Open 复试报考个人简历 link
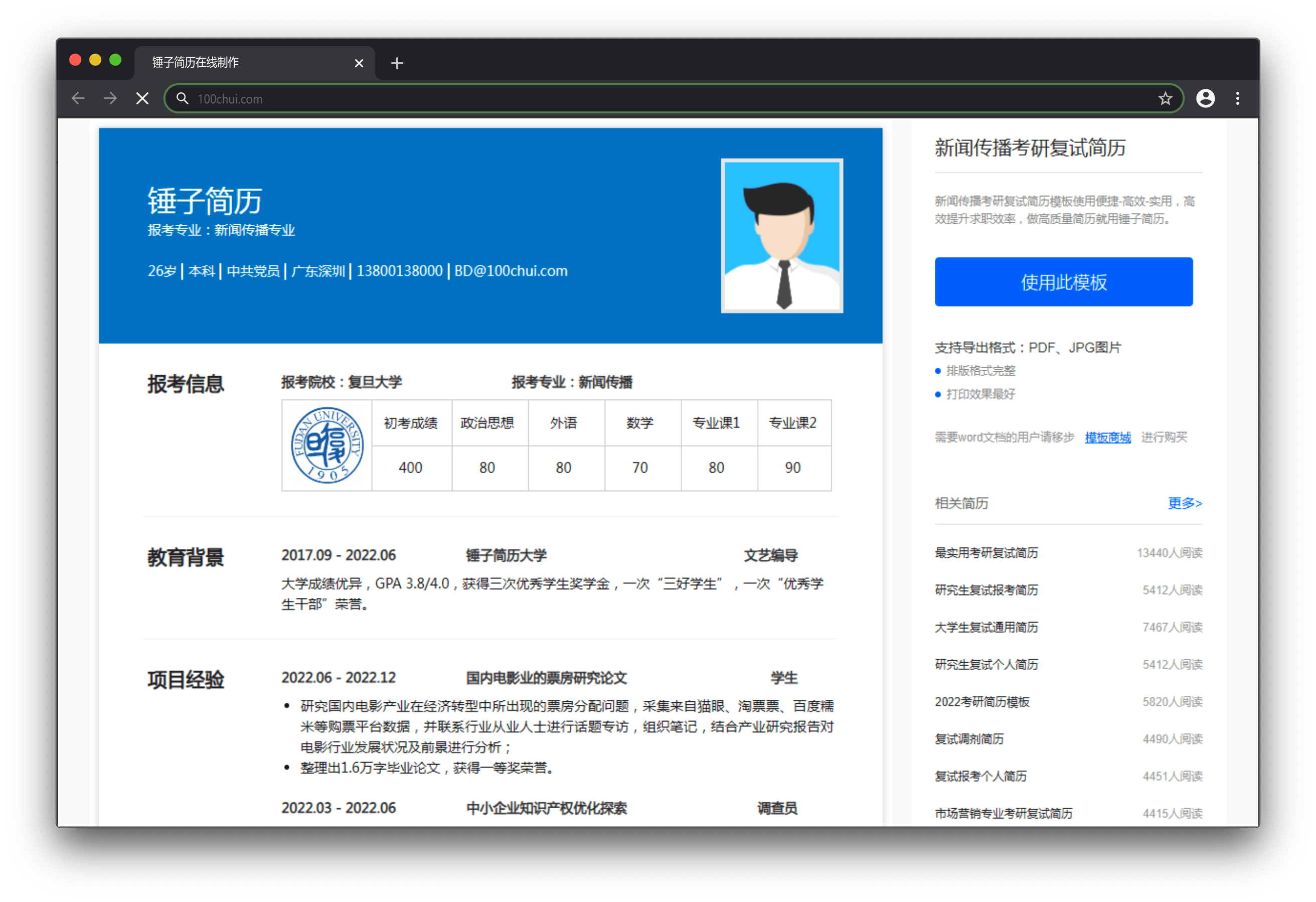The width and height of the screenshot is (1316, 902). pyautogui.click(x=980, y=776)
